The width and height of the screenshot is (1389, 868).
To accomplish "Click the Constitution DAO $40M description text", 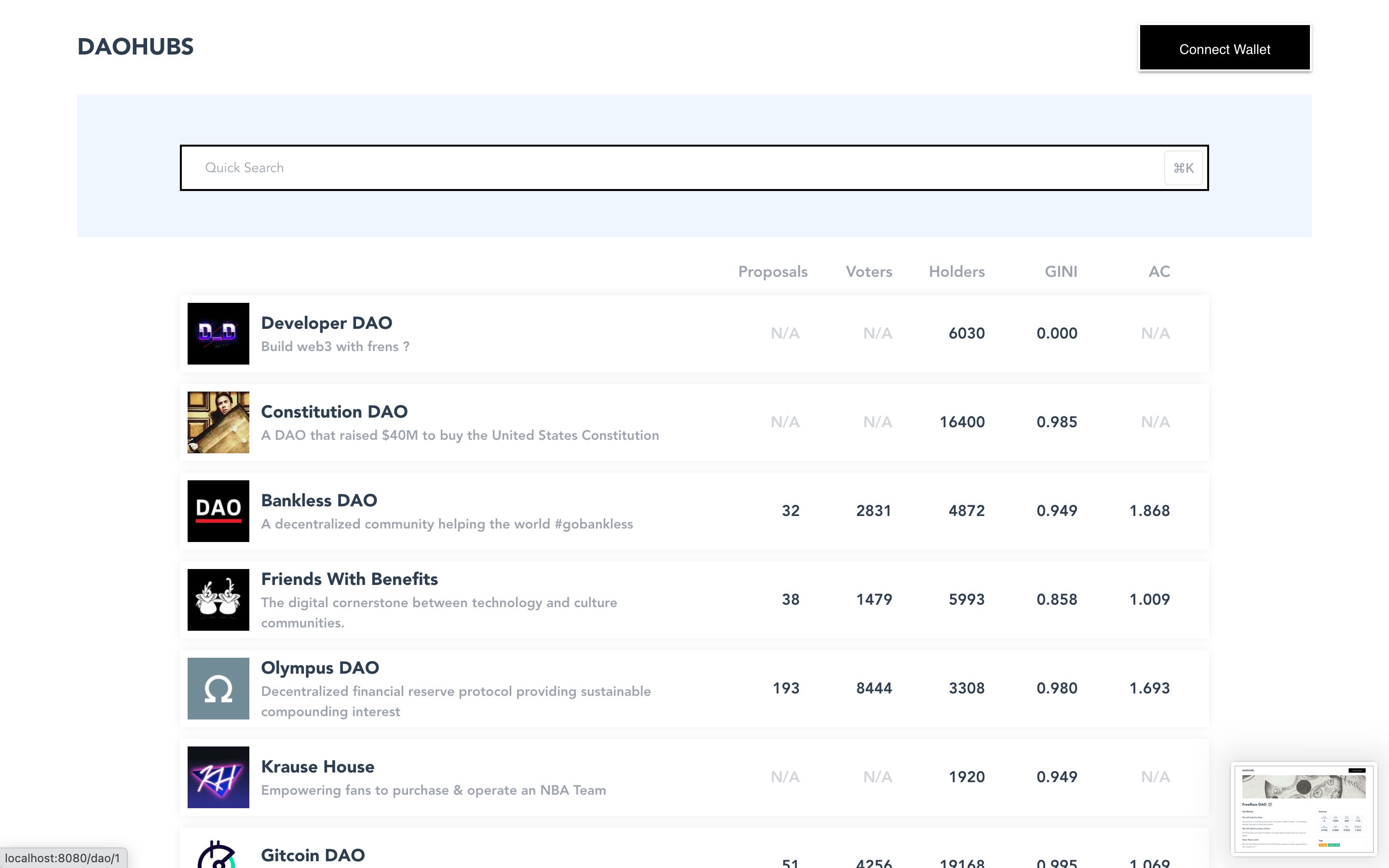I will [x=460, y=436].
